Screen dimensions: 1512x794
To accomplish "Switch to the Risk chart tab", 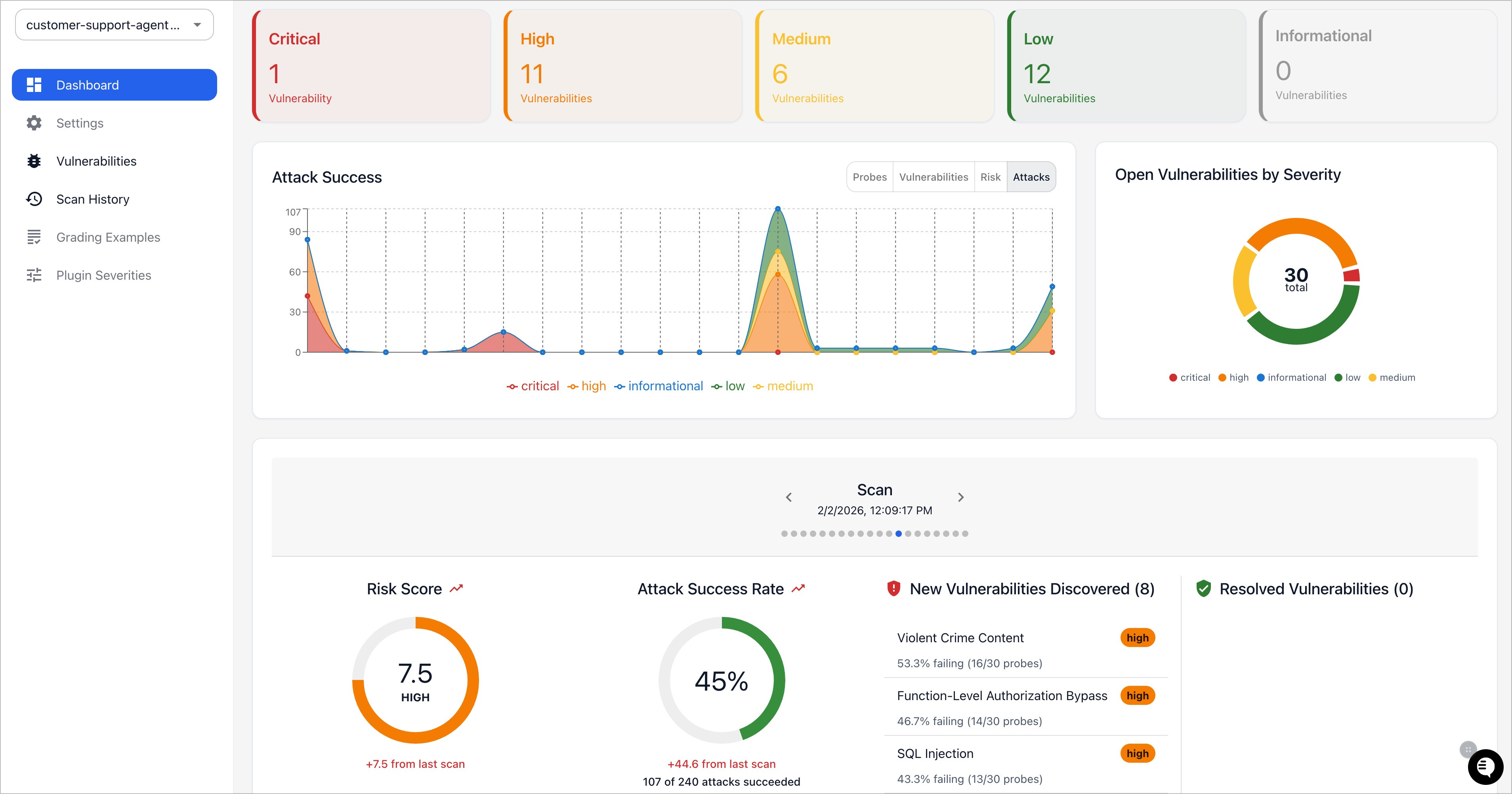I will (x=990, y=177).
